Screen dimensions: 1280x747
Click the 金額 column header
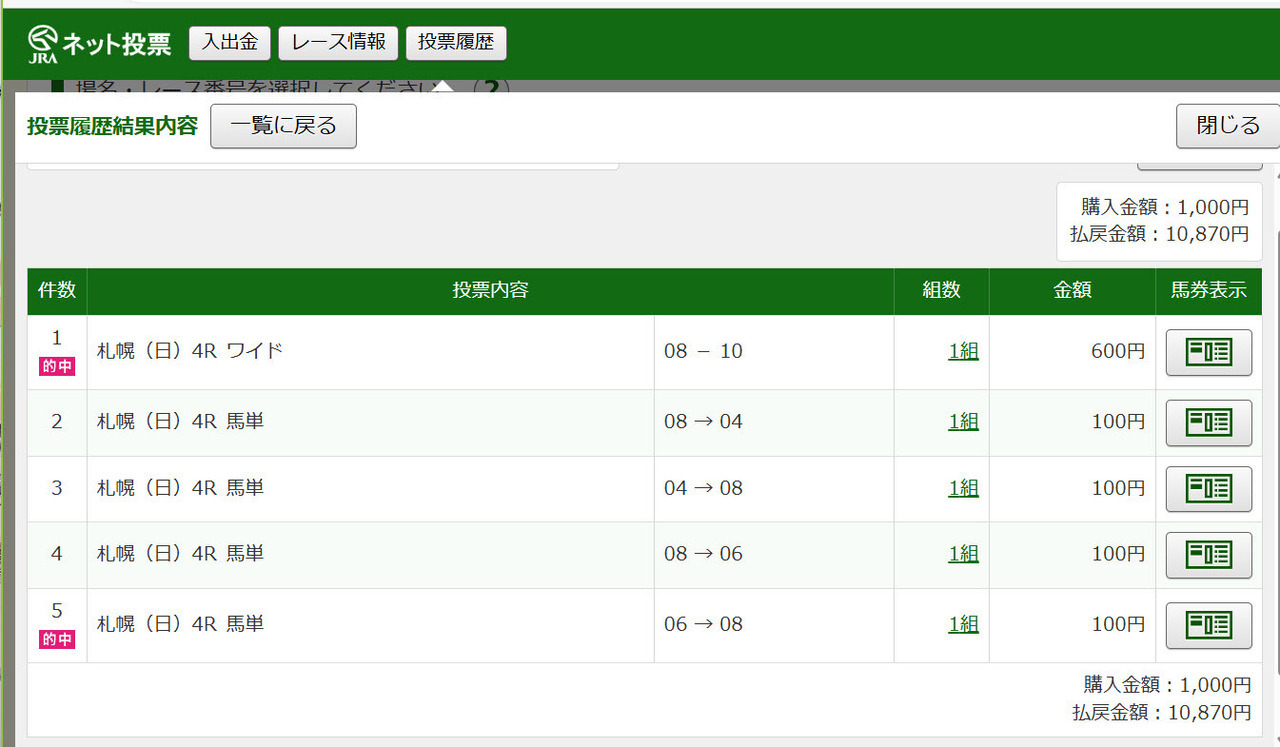pyautogui.click(x=1072, y=291)
